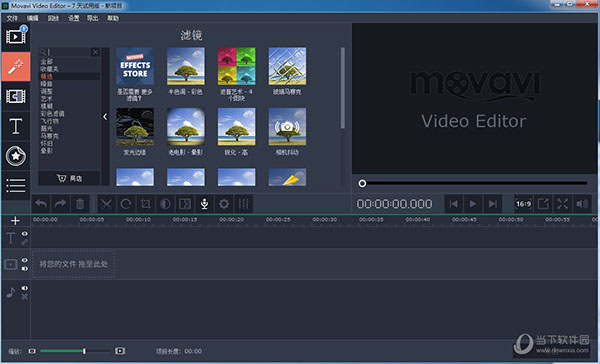Select the 收藏夹 filter category
Image resolution: width=600 pixels, height=364 pixels.
tap(49, 69)
